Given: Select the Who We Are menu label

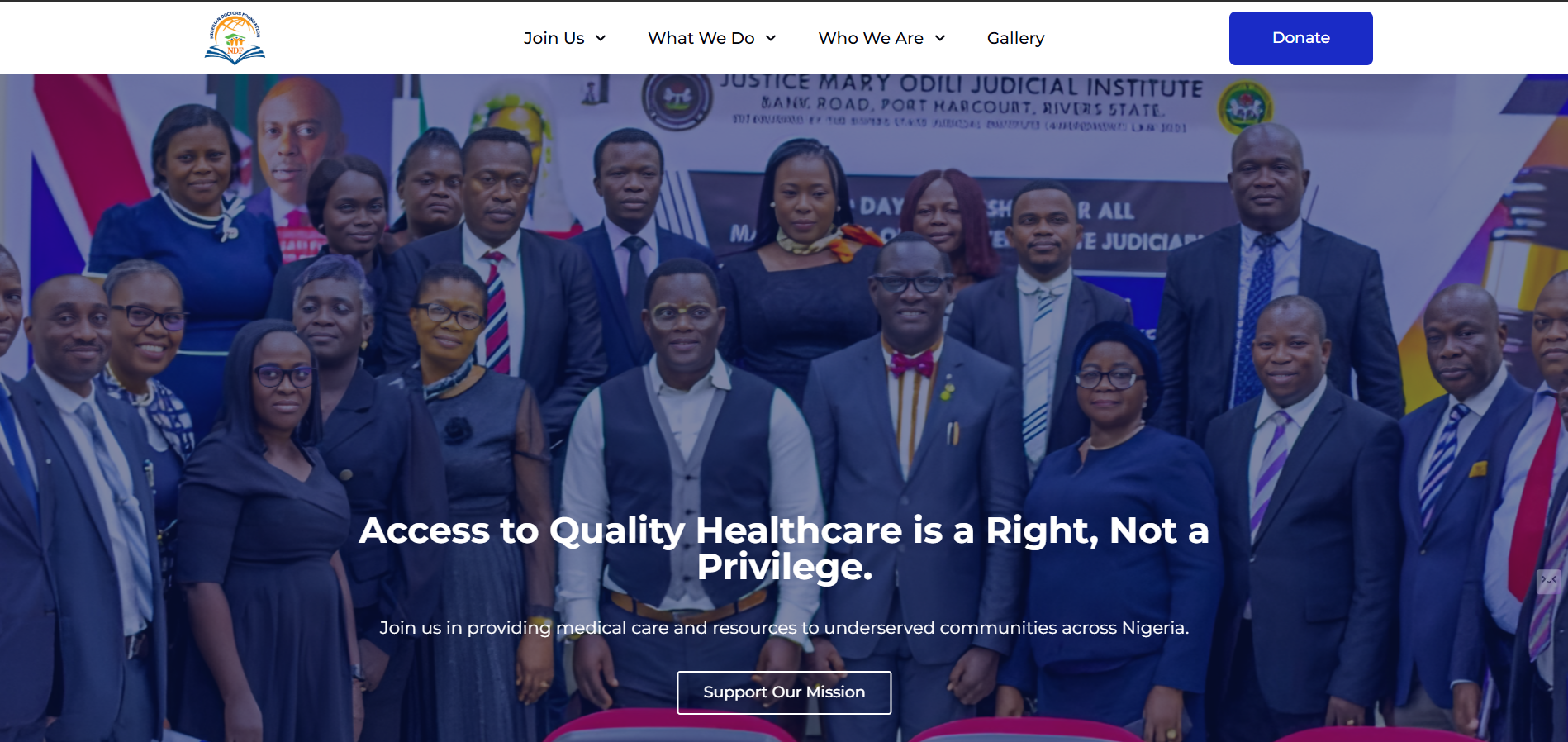Looking at the screenshot, I should coord(871,38).
